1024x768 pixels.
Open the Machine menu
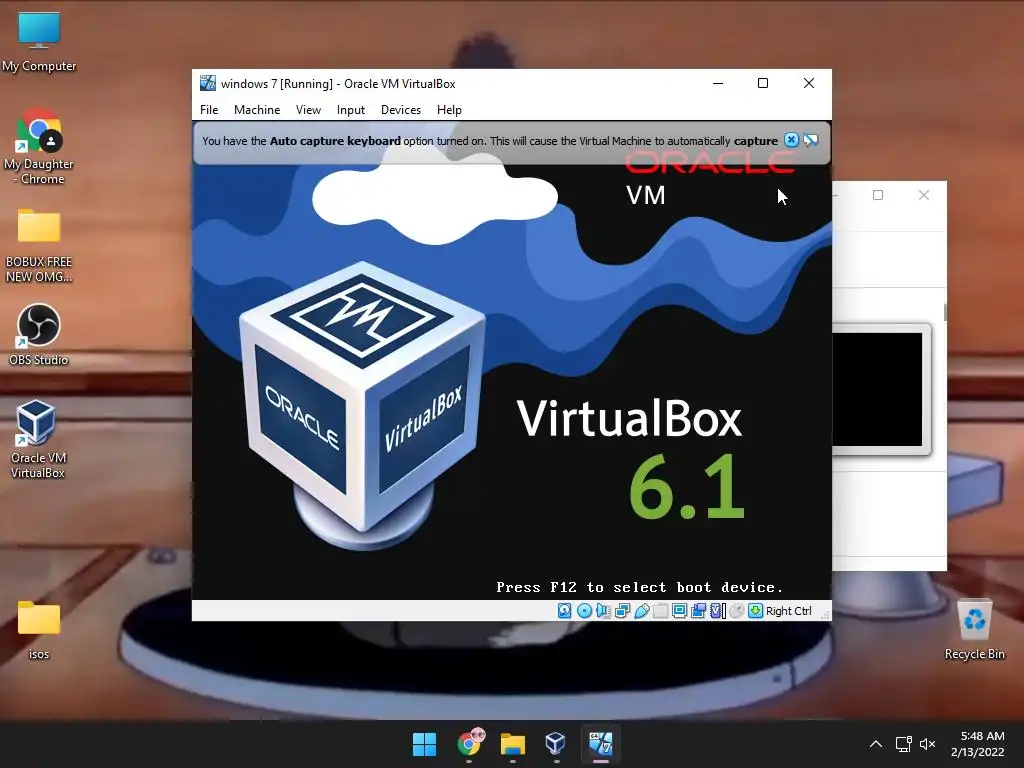pyautogui.click(x=257, y=110)
